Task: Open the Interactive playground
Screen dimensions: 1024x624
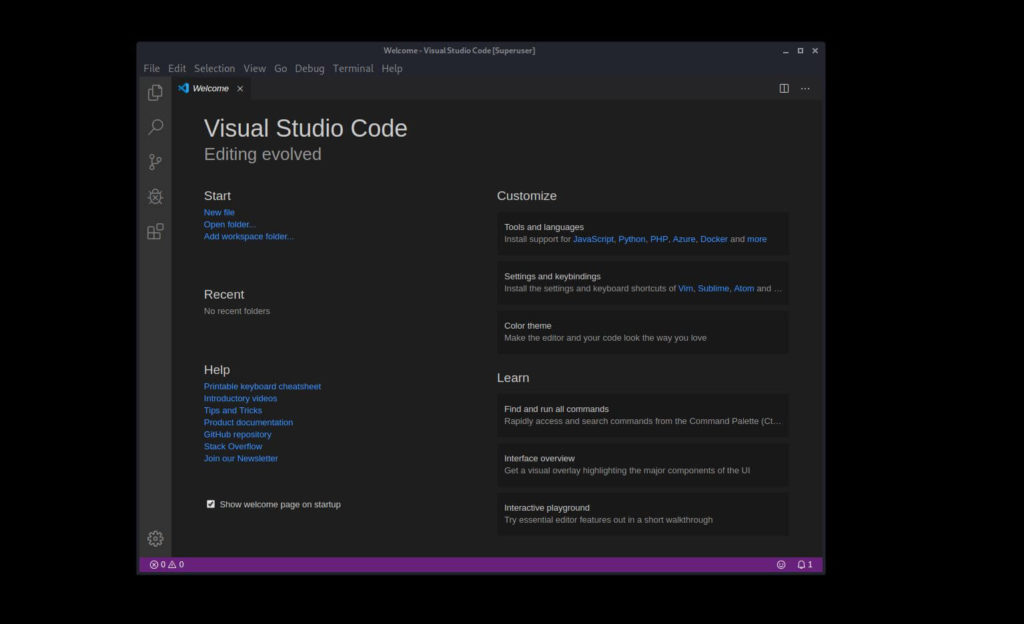Action: click(643, 513)
